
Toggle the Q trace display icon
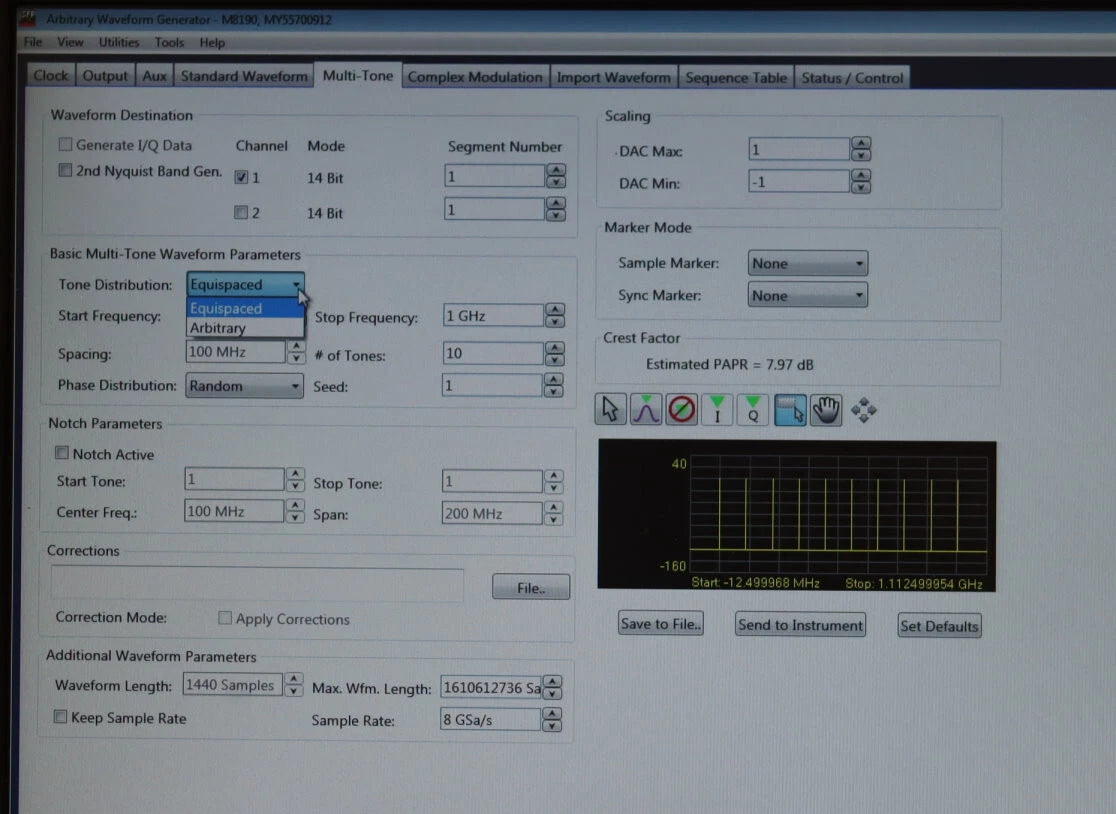[753, 409]
